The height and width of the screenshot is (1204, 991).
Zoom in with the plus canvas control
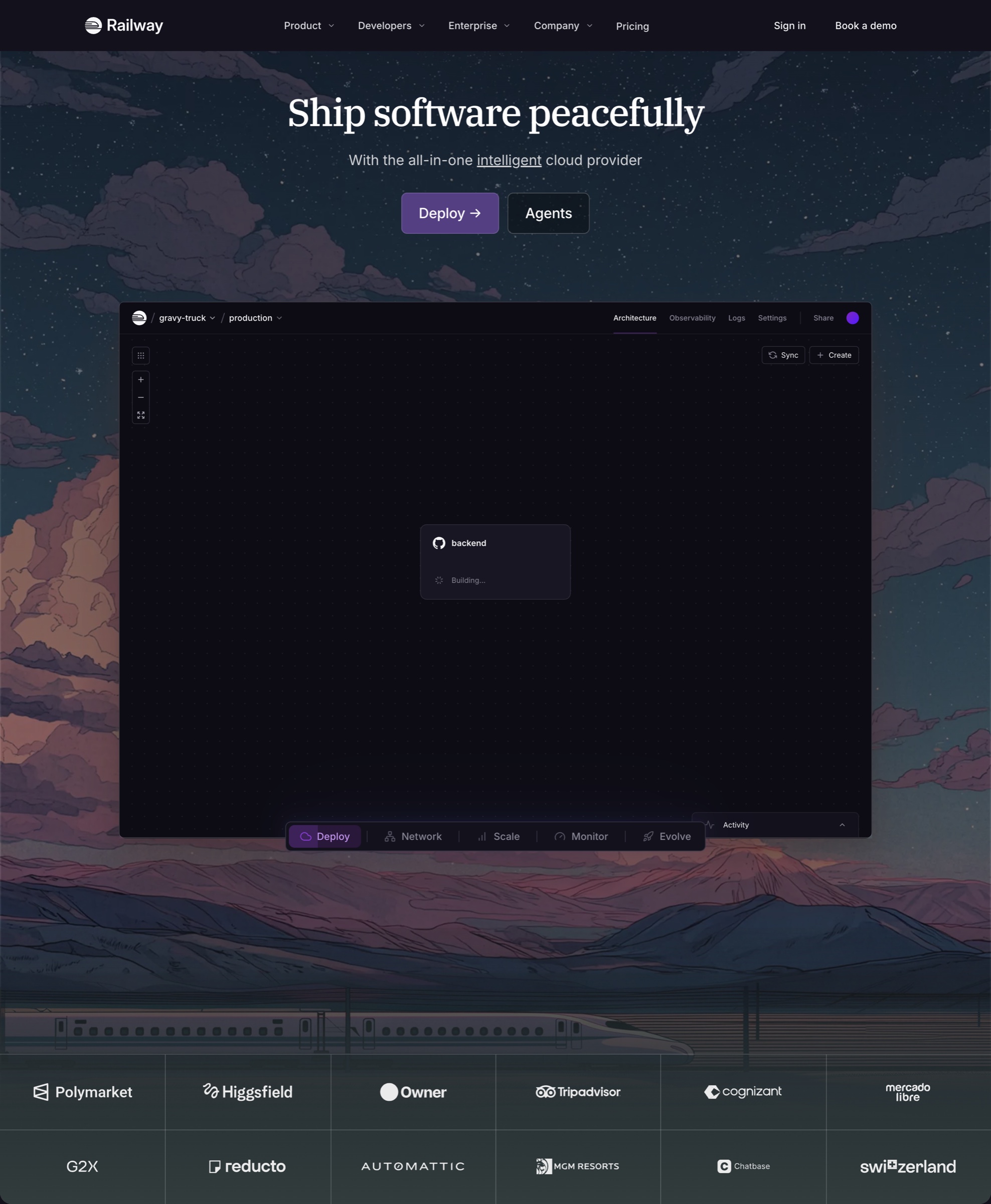(141, 380)
